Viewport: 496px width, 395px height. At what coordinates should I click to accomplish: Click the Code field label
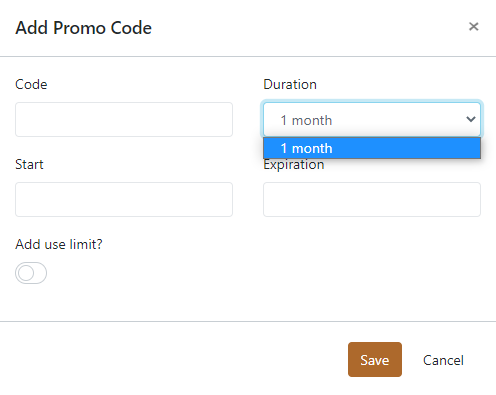[x=31, y=84]
